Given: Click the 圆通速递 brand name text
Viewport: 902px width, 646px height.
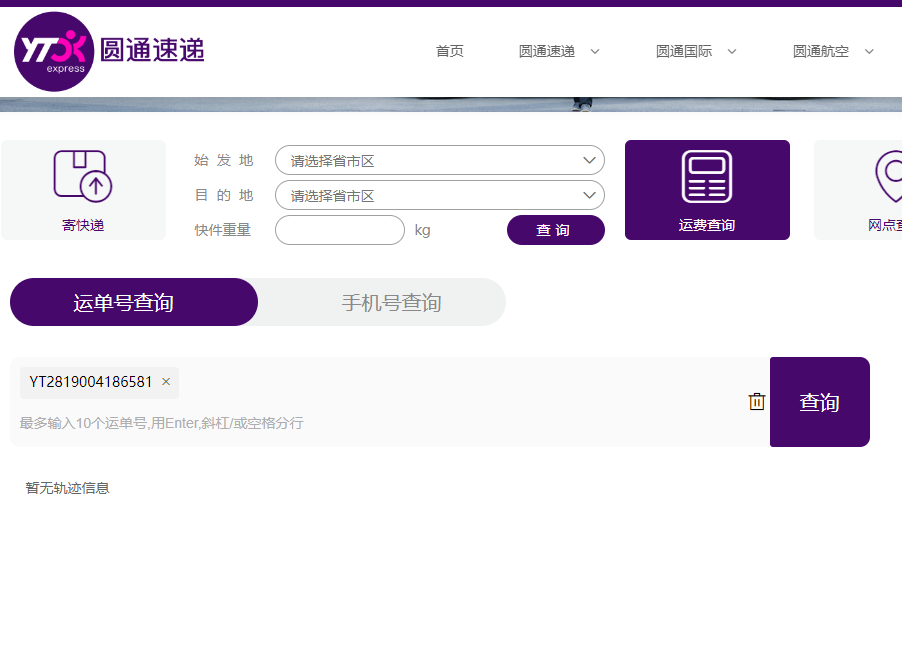Looking at the screenshot, I should (152, 50).
